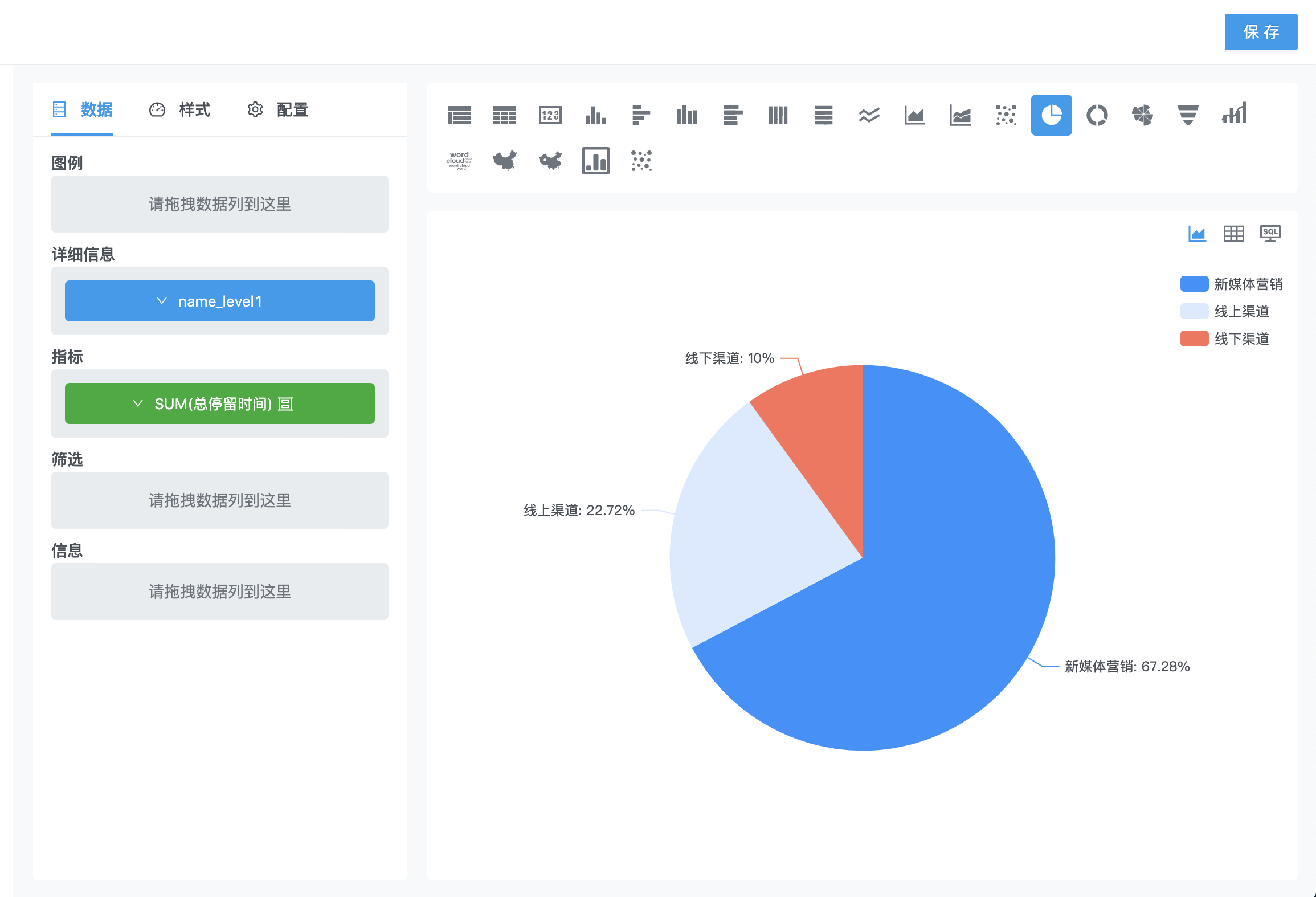This screenshot has width=1316, height=897.
Task: Select the list table chart type
Action: tap(459, 115)
